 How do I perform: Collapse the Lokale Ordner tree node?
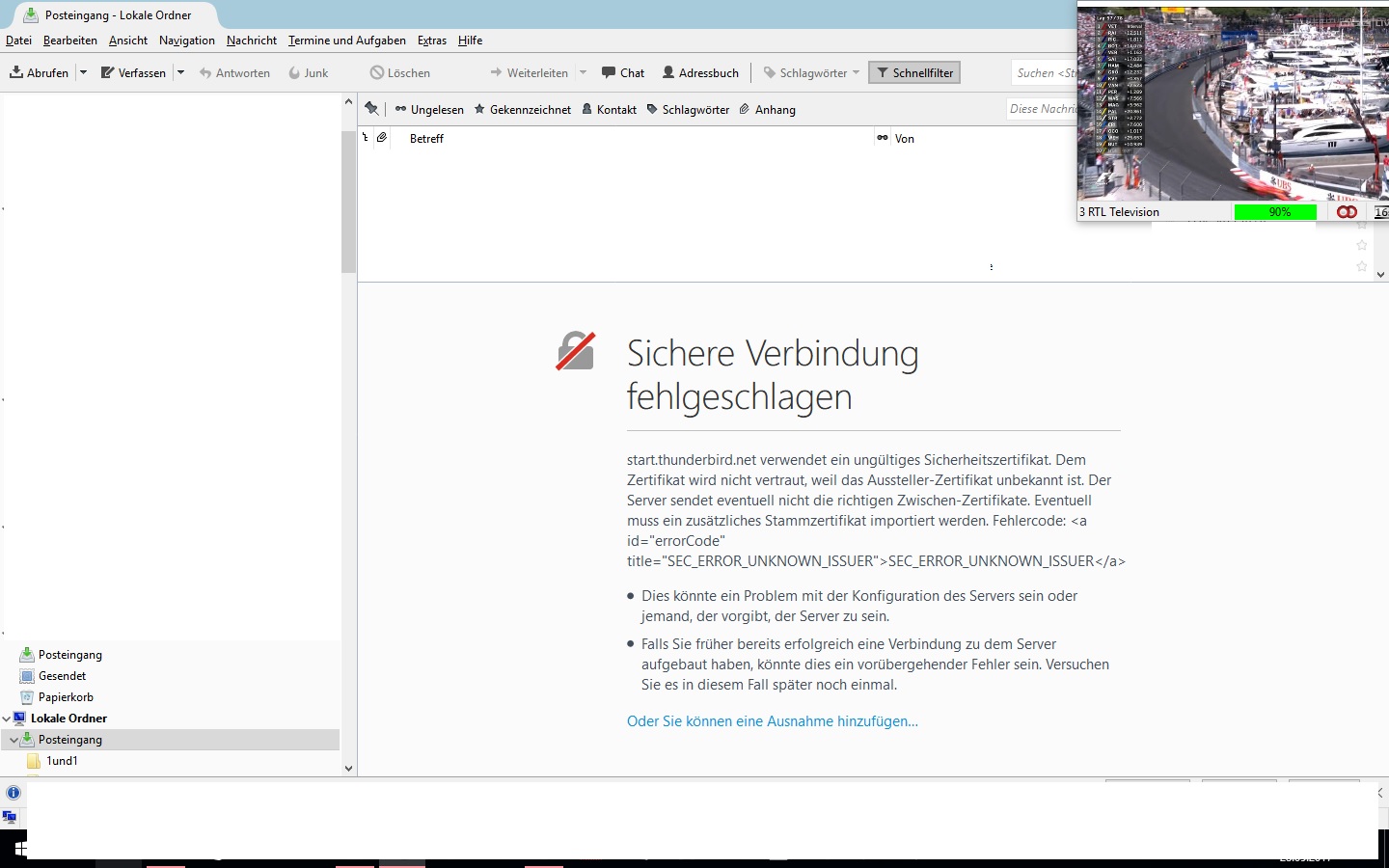tap(7, 719)
